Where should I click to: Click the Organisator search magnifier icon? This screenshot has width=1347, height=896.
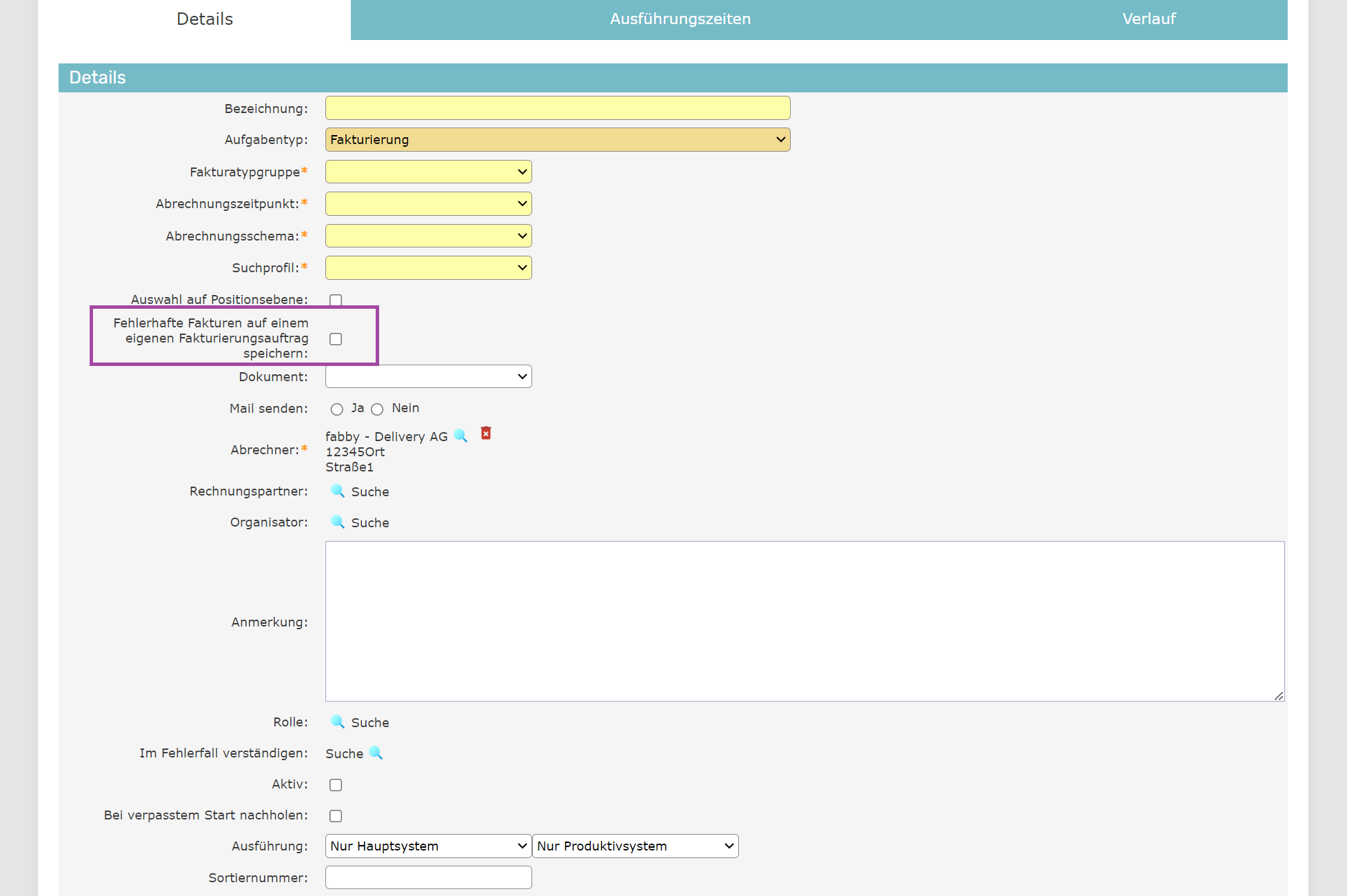[x=337, y=522]
